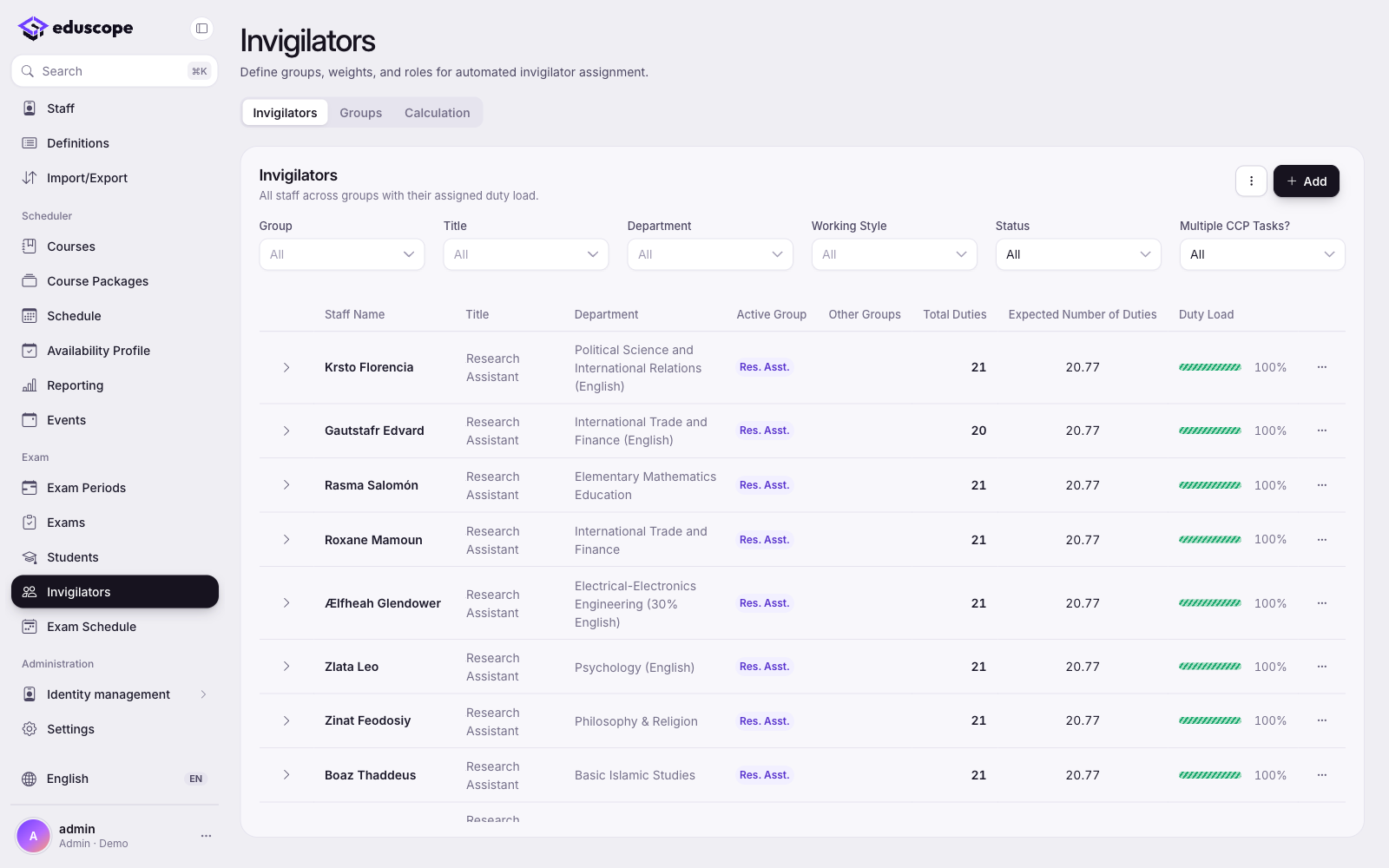Open admin account options menu
The height and width of the screenshot is (868, 1389).
click(x=206, y=836)
